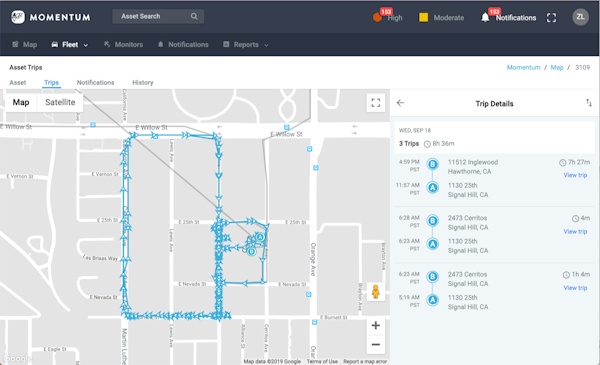Expand the Reports dropdown menu
The height and width of the screenshot is (365, 600).
[x=246, y=45]
